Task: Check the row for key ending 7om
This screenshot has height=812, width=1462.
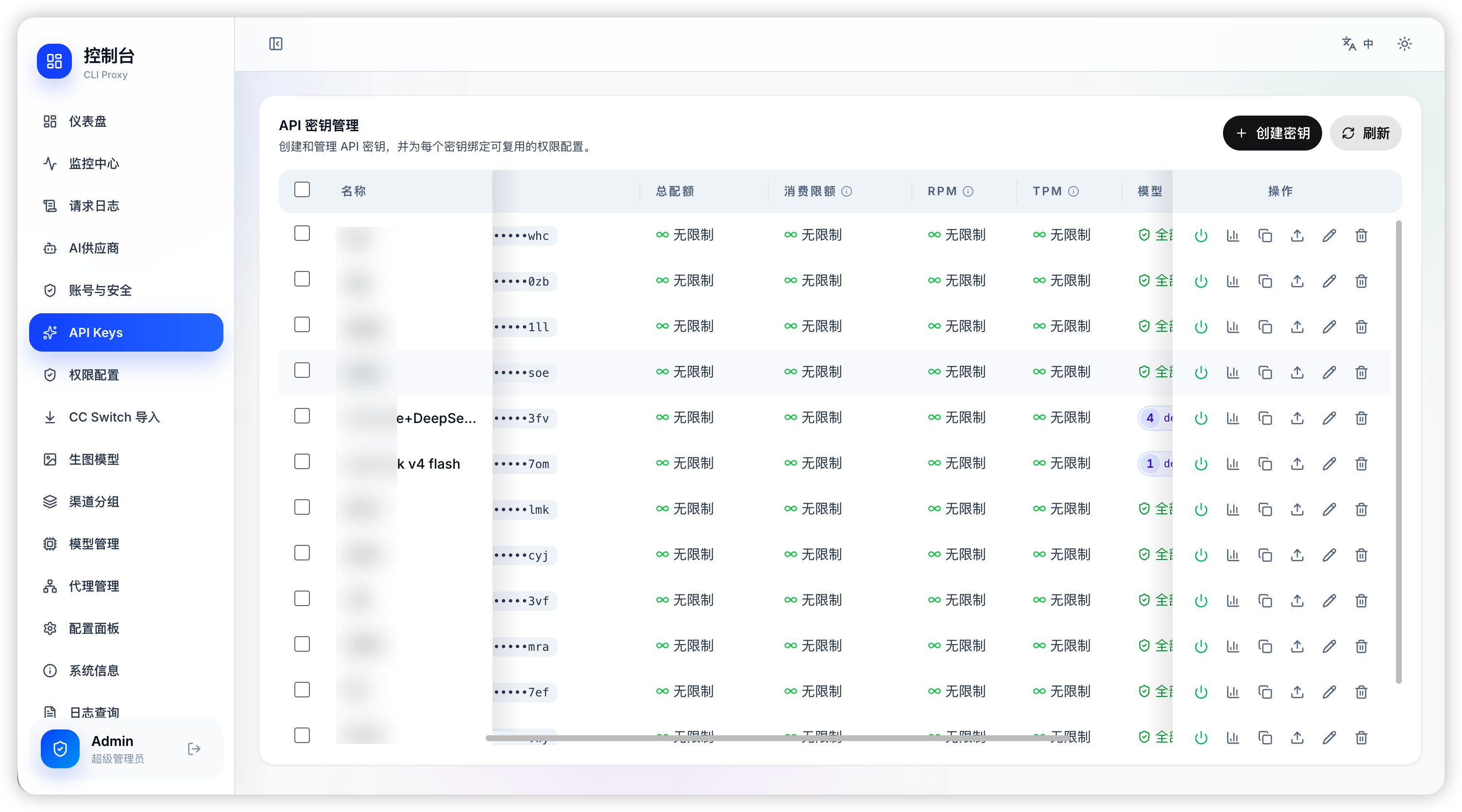Action: (x=302, y=461)
